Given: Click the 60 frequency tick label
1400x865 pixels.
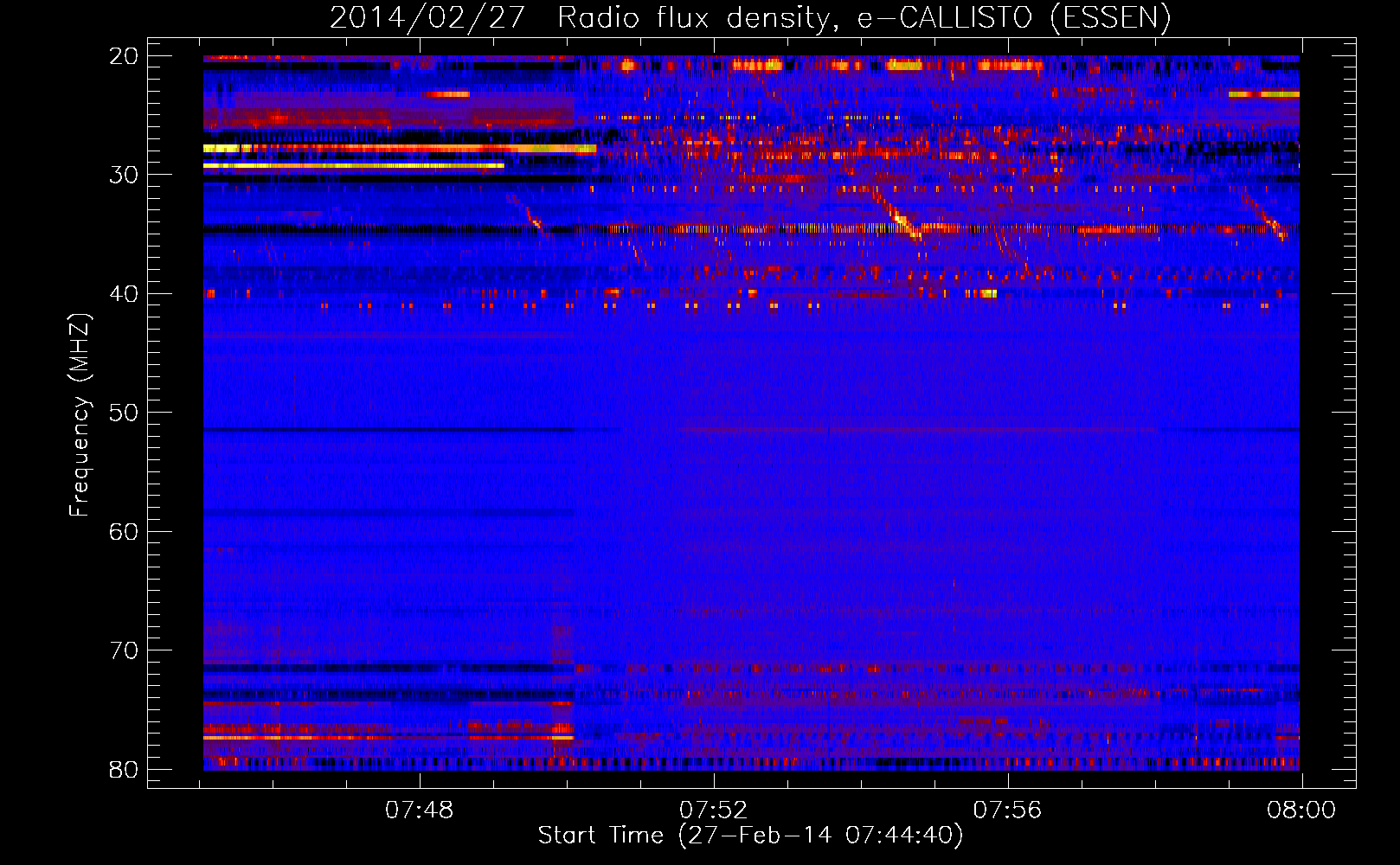Looking at the screenshot, I should pyautogui.click(x=124, y=532).
